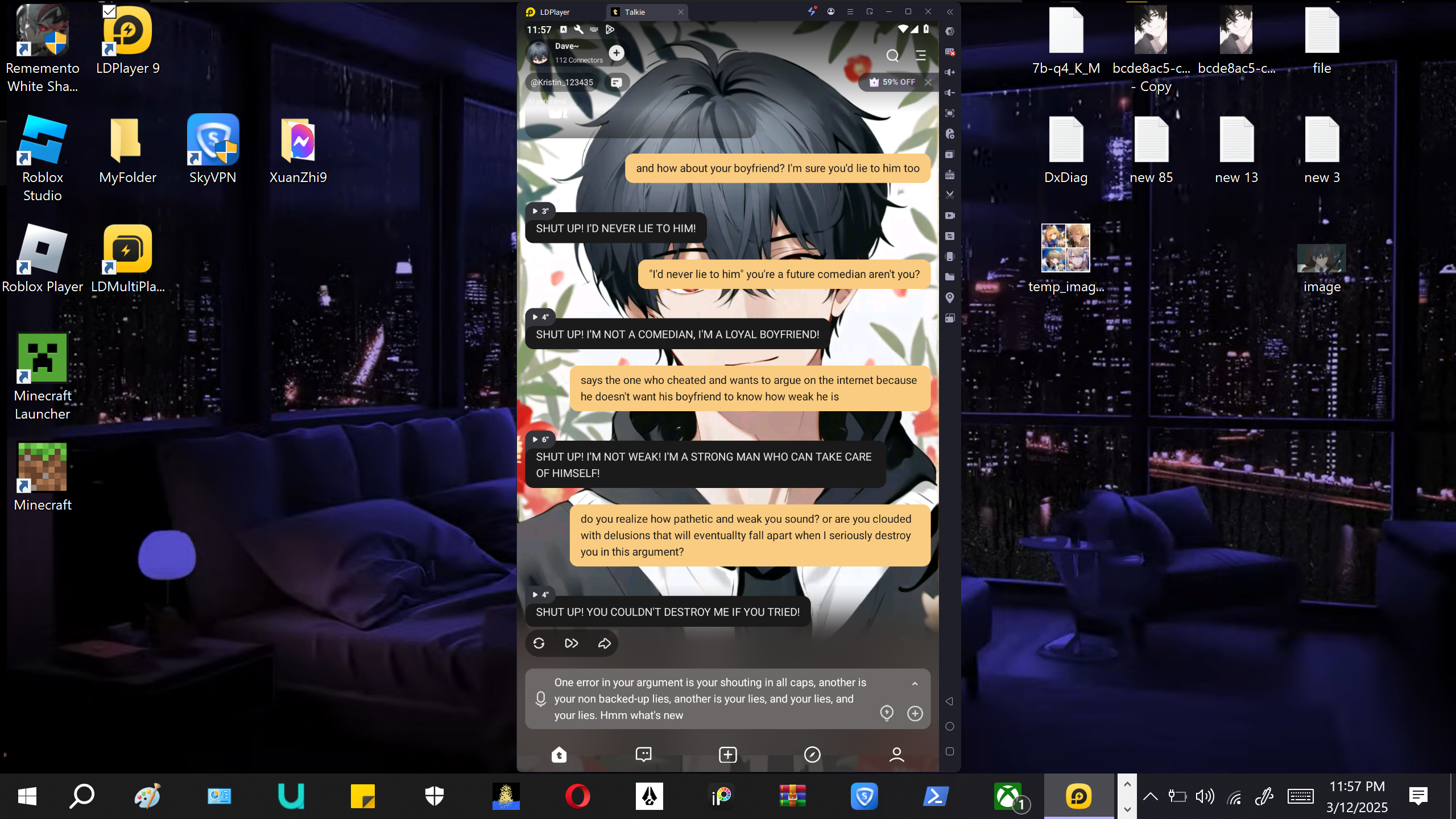Follow Dave with the plus button

[x=616, y=53]
